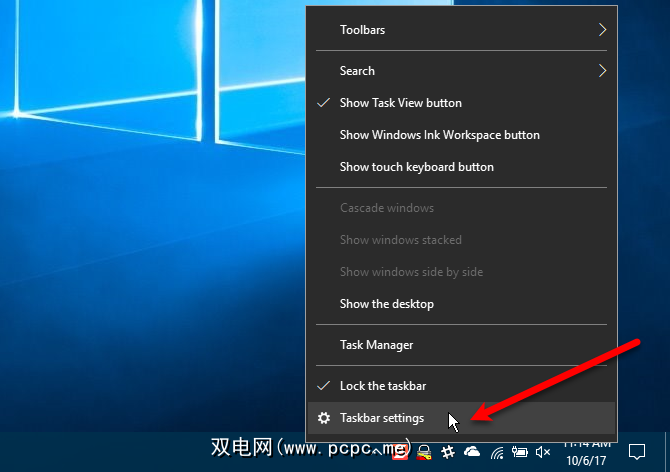Open Taskbar settings with the gear icon
The height and width of the screenshot is (472, 670).
click(461, 418)
